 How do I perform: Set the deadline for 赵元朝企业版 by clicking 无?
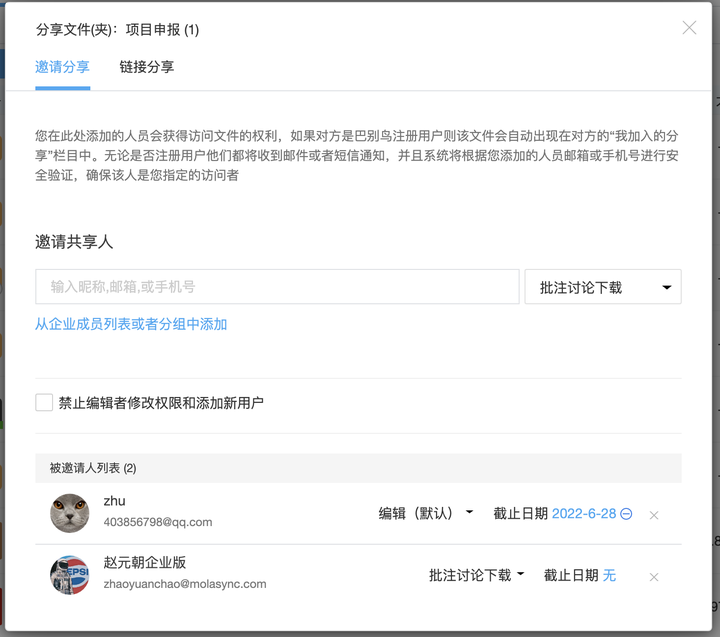tap(609, 575)
